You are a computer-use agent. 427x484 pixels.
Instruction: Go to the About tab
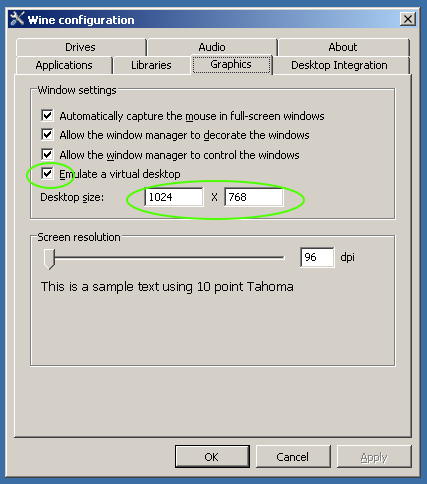pos(343,47)
